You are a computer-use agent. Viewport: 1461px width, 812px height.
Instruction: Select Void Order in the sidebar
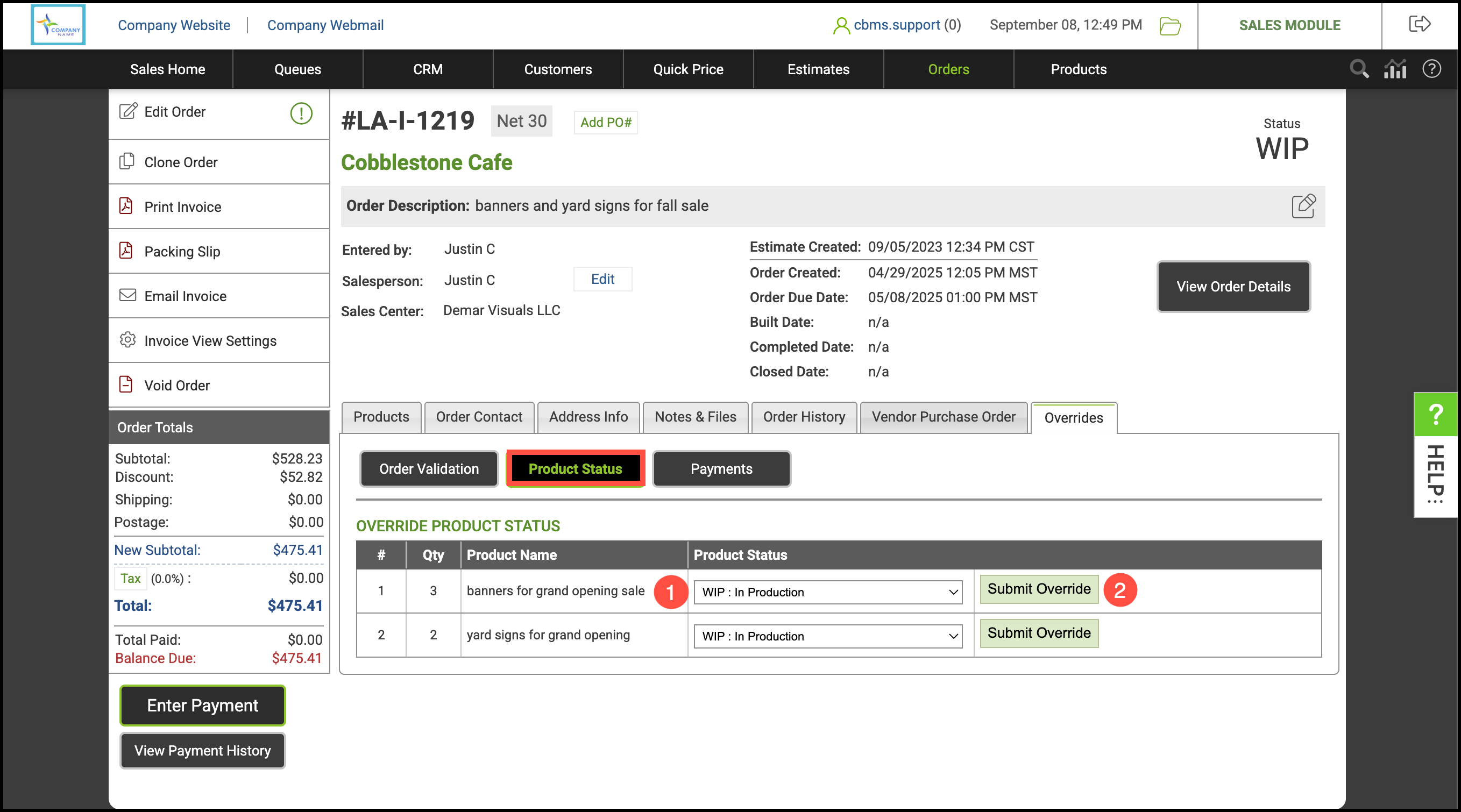point(176,386)
